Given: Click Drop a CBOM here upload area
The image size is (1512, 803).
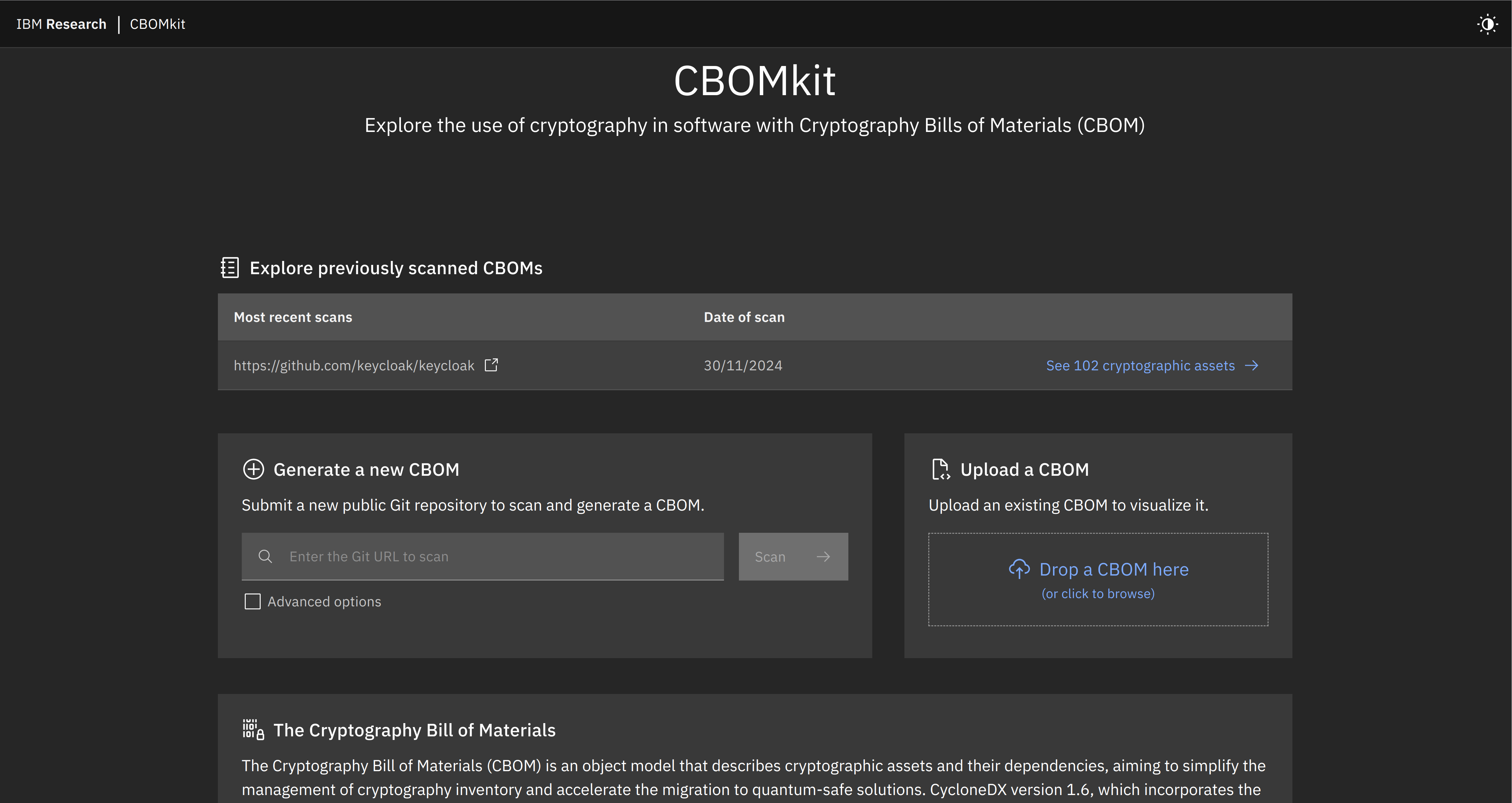Looking at the screenshot, I should pos(1098,580).
